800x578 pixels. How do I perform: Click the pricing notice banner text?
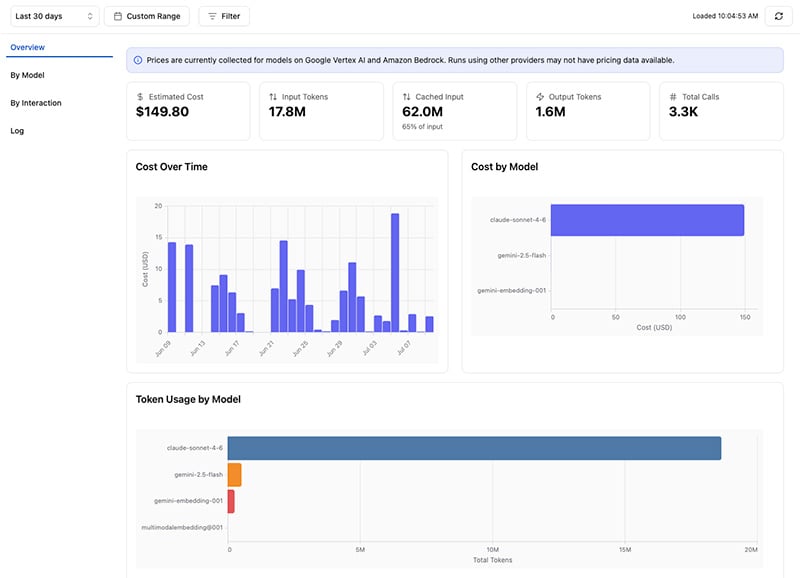tap(410, 60)
